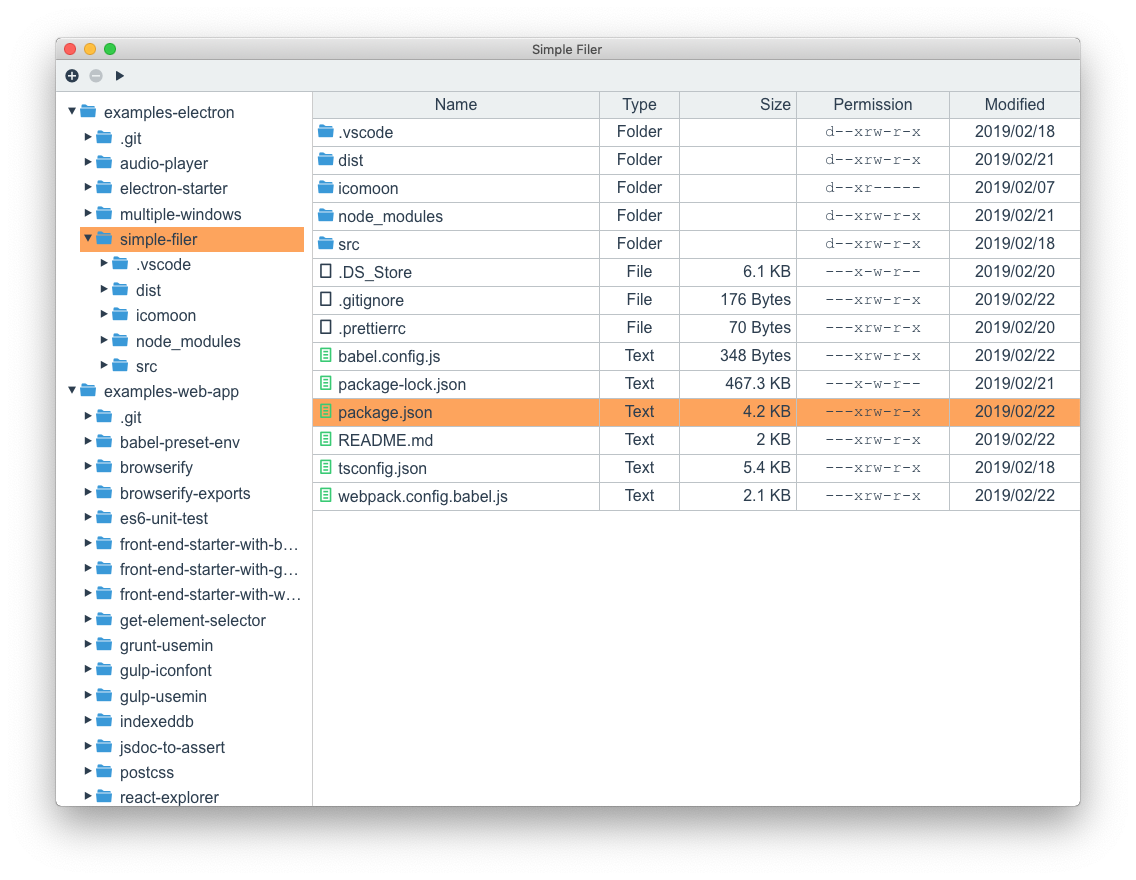Click the gulp-iconfont folder icon
The width and height of the screenshot is (1136, 880).
(104, 669)
